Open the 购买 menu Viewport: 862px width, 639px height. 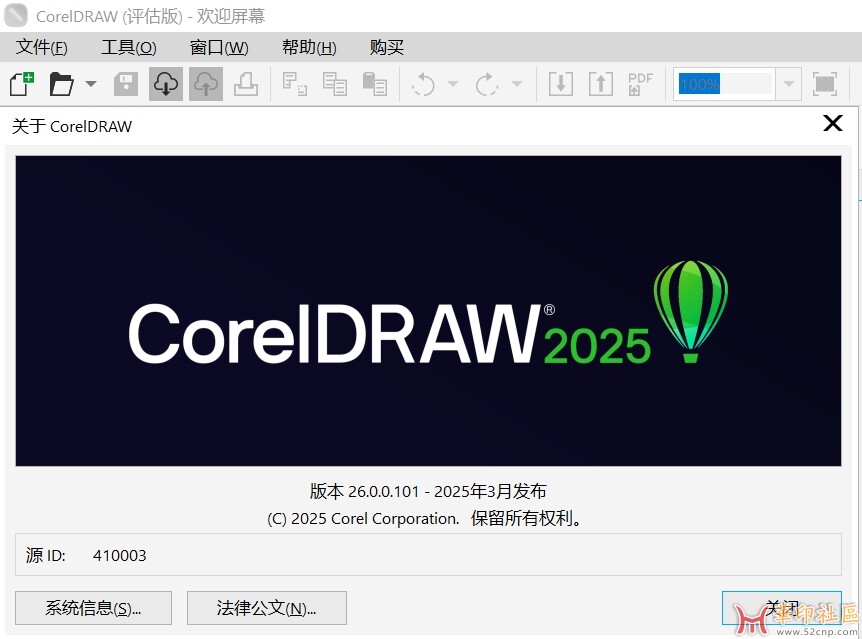point(386,47)
